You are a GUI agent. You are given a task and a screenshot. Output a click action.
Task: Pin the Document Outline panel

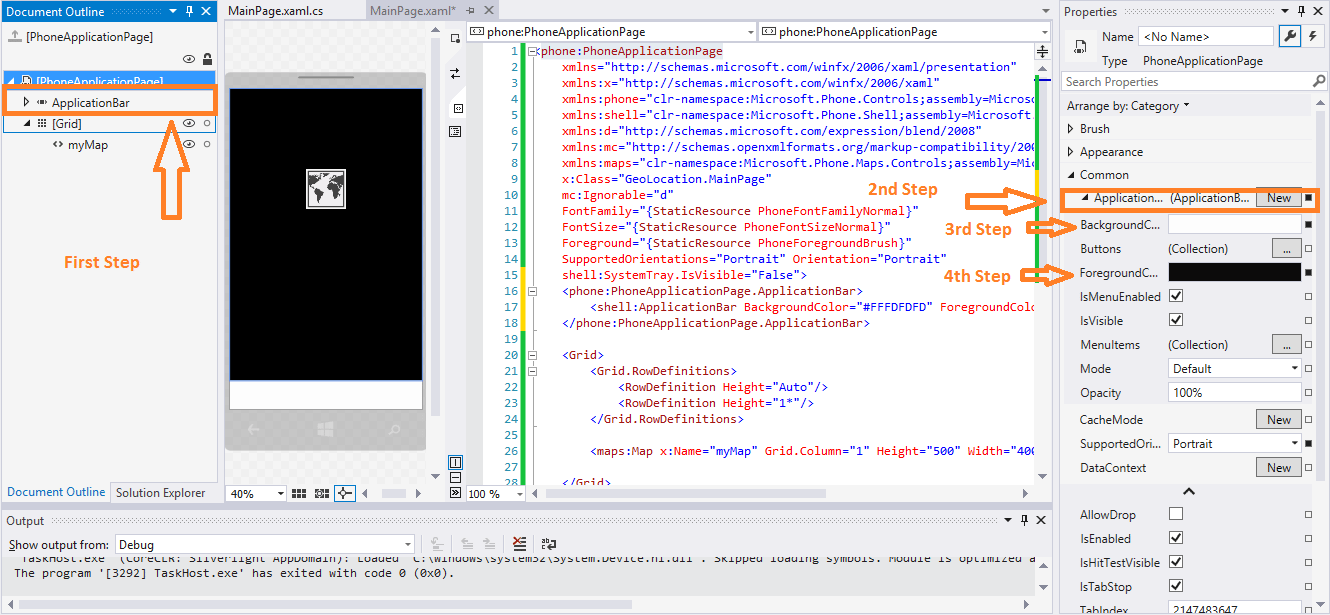(x=189, y=11)
